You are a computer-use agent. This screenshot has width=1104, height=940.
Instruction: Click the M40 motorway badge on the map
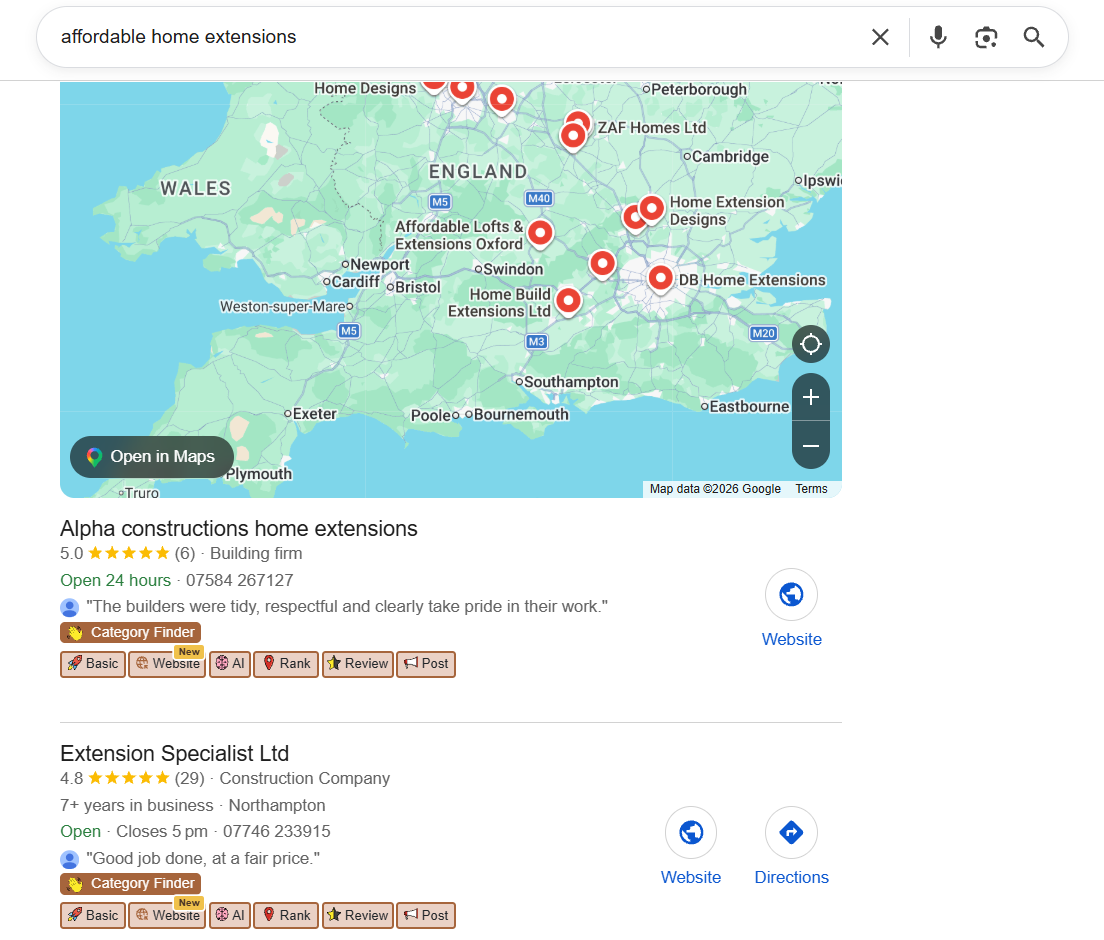click(x=539, y=199)
